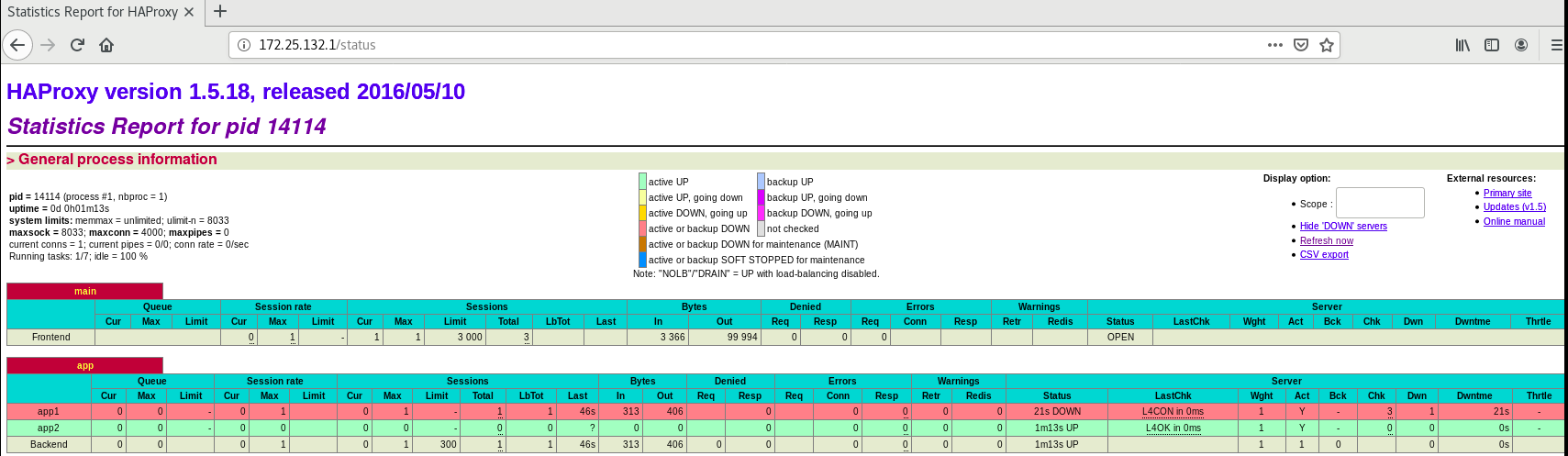Bookmark this page with the star icon

[x=1327, y=45]
